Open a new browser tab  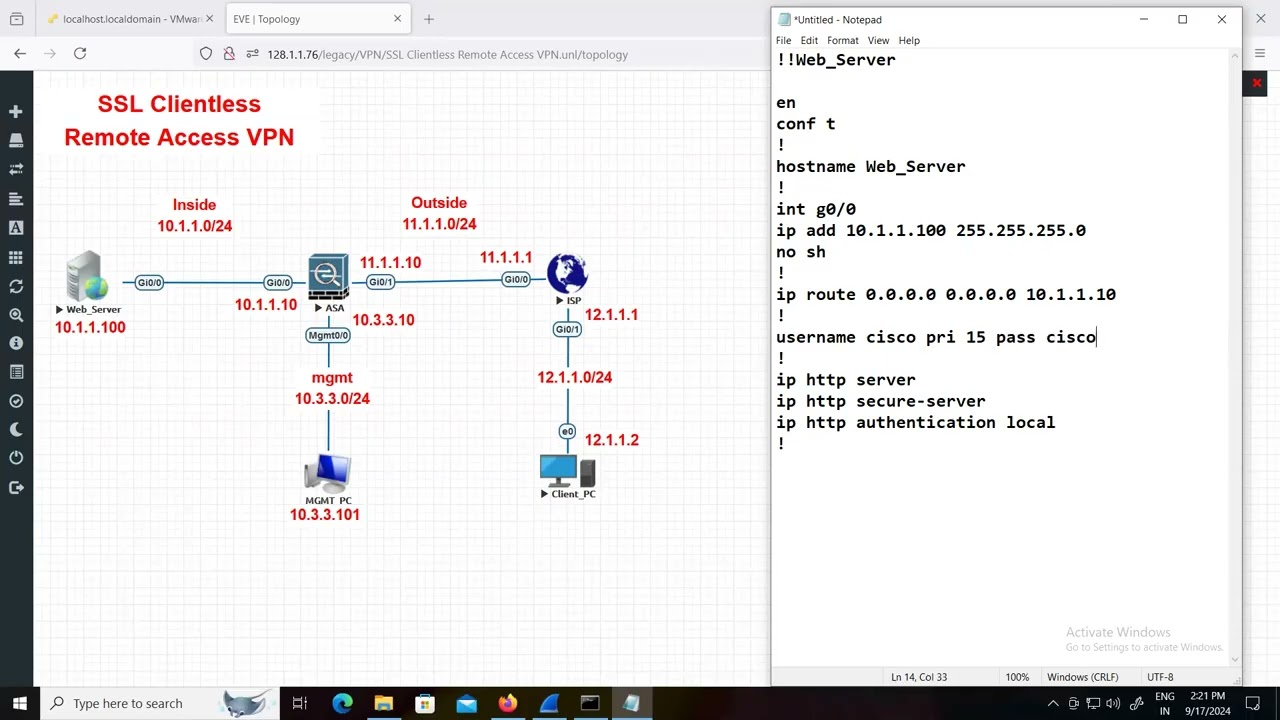click(x=429, y=19)
